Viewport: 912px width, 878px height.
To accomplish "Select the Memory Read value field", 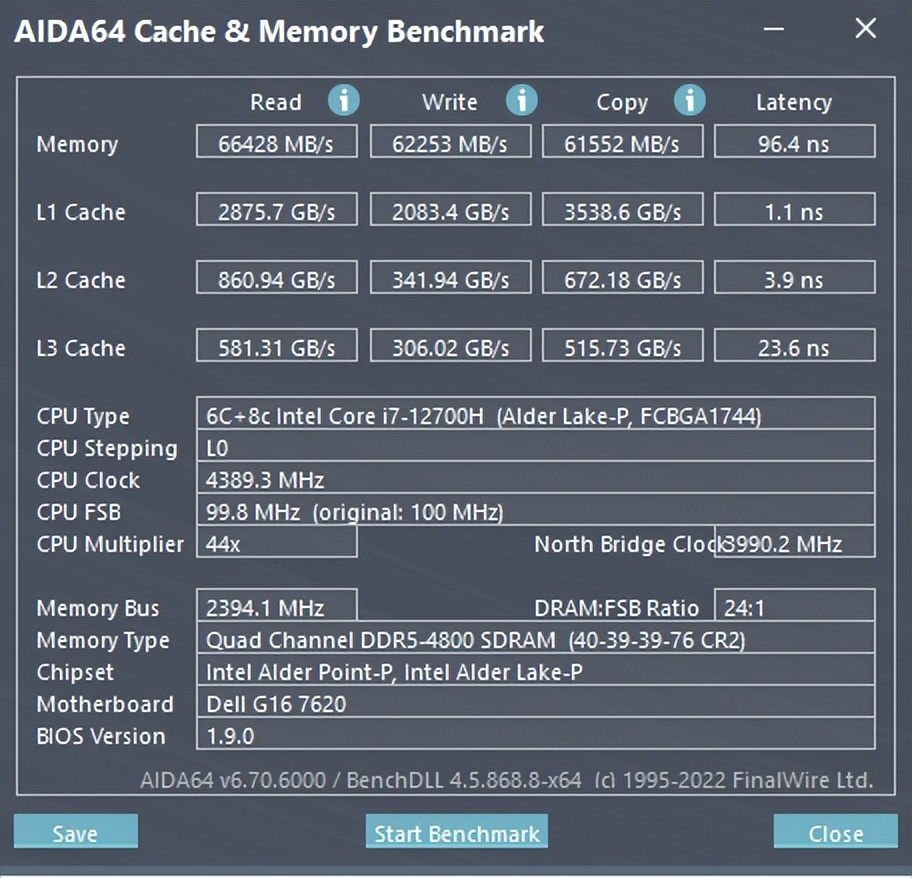I will [276, 143].
